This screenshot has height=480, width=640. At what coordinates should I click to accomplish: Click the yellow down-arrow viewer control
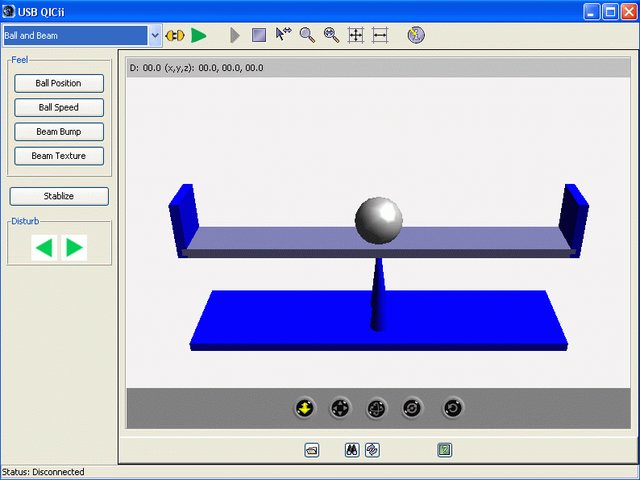point(305,408)
